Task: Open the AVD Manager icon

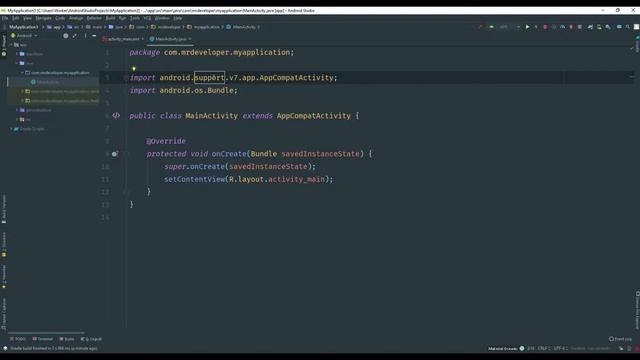Action: click(599, 27)
